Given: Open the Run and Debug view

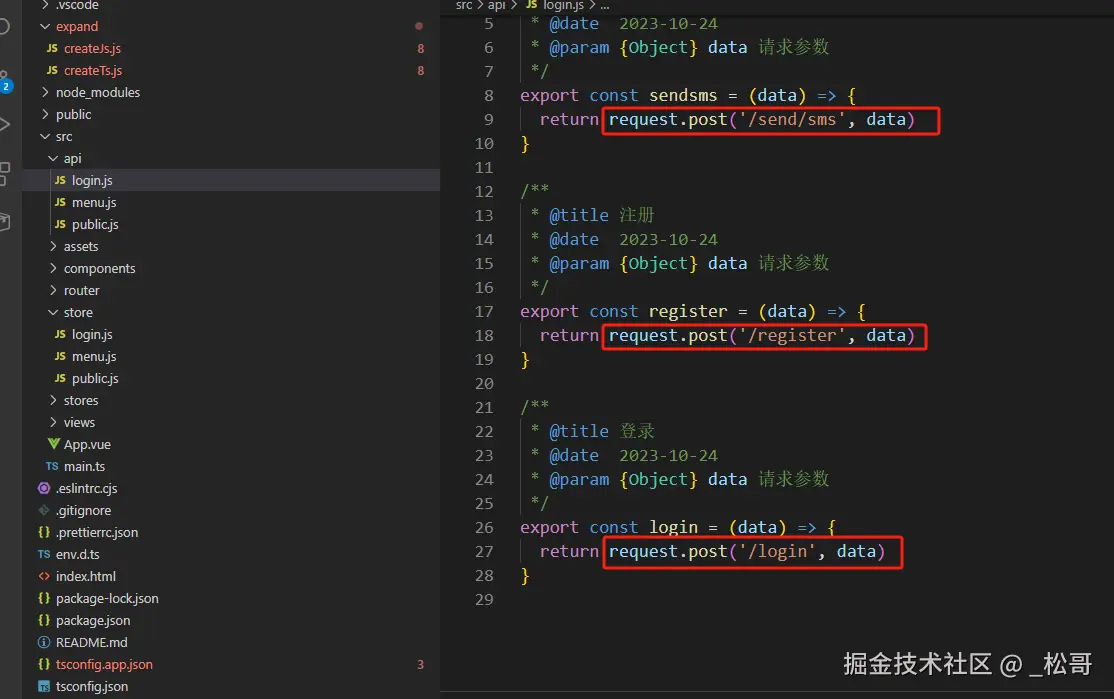Looking at the screenshot, I should click(x=5, y=125).
